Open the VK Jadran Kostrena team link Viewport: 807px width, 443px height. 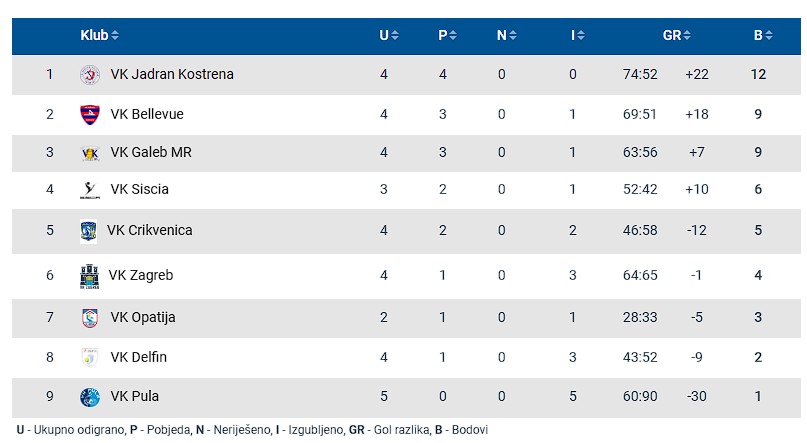point(171,75)
